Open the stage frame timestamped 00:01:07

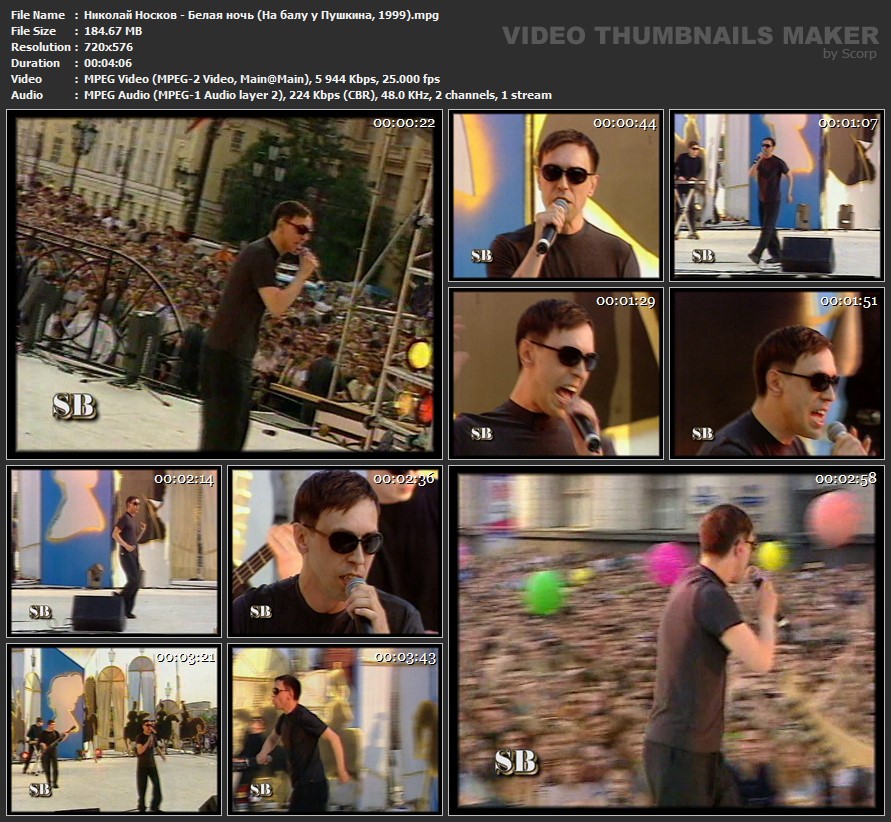click(x=777, y=195)
